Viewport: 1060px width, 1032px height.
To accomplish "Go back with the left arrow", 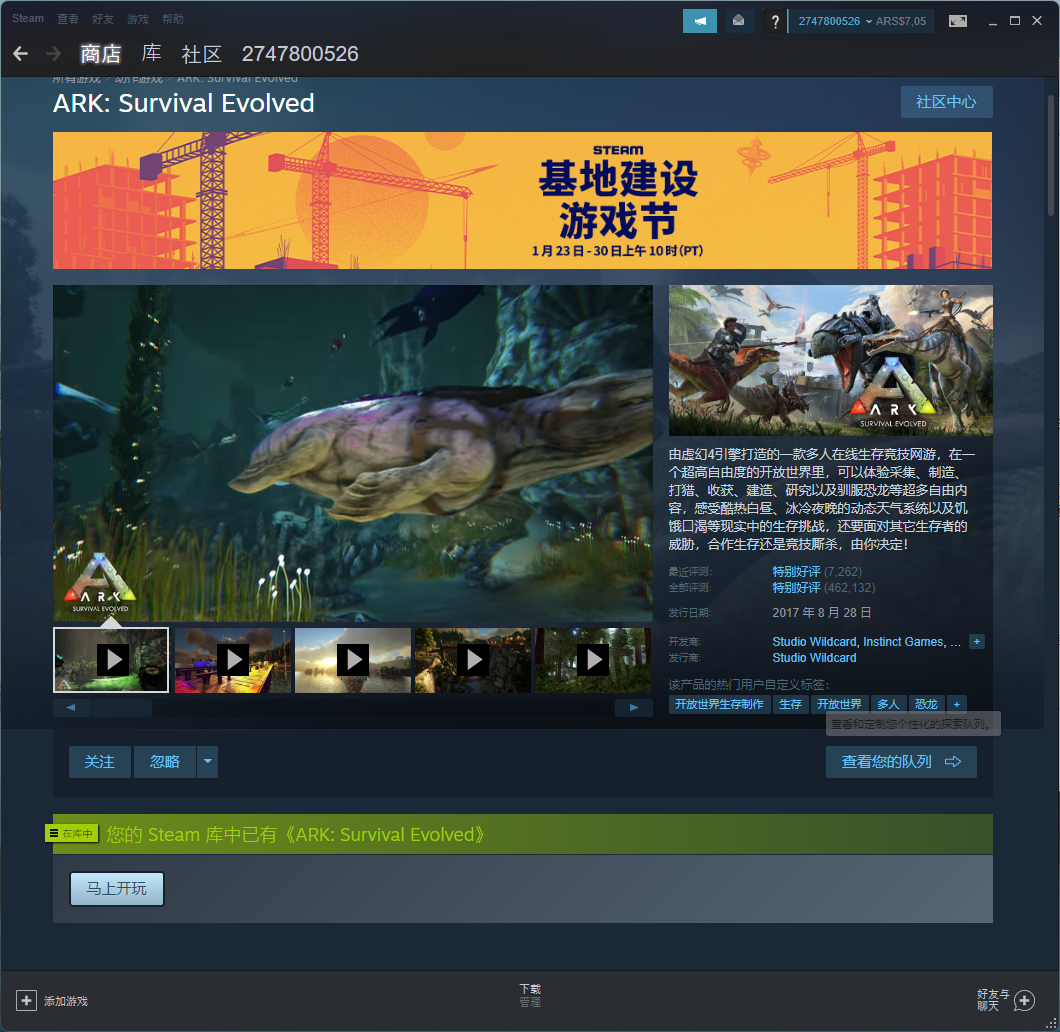I will (x=20, y=53).
